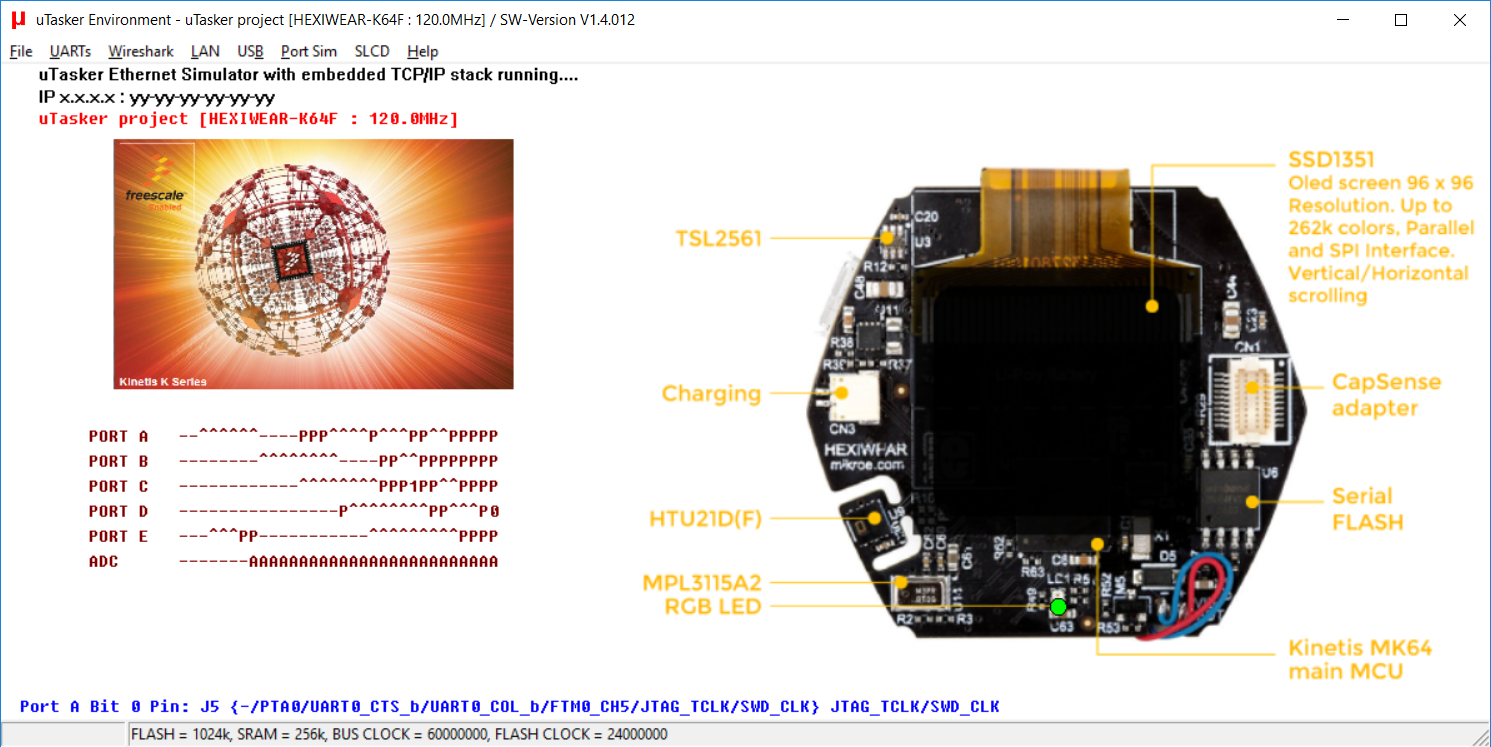Expand the Port Sim menu
The image size is (1491, 747).
click(x=308, y=51)
